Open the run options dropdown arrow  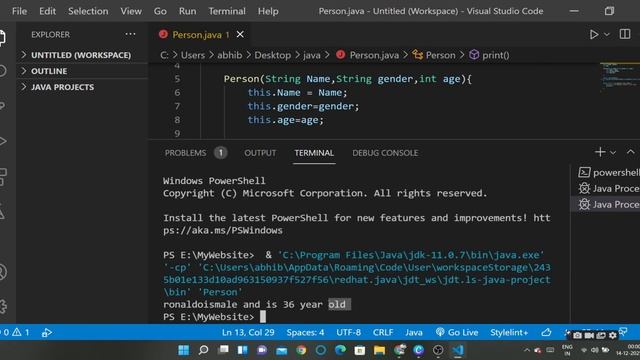click(x=607, y=35)
